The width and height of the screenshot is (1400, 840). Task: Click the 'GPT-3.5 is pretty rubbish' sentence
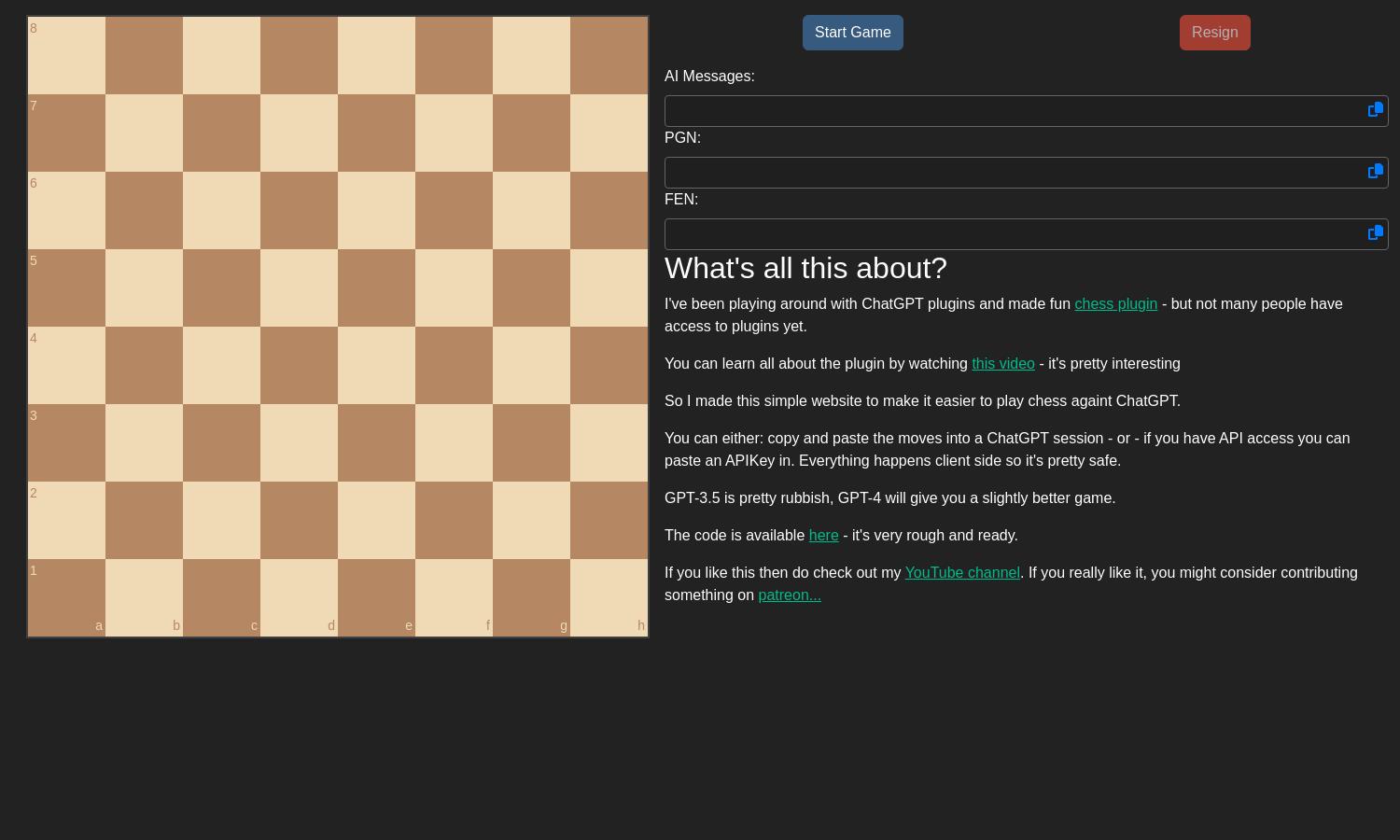coord(890,498)
